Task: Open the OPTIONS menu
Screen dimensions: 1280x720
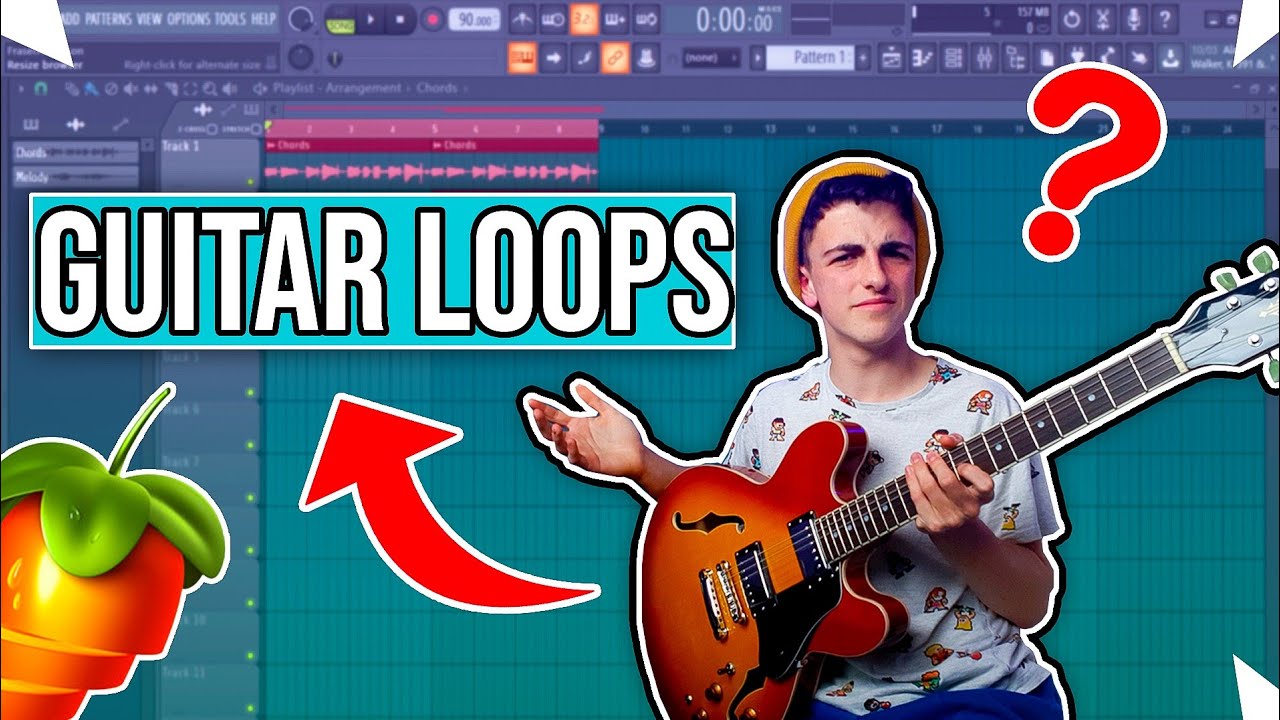Action: coord(187,18)
